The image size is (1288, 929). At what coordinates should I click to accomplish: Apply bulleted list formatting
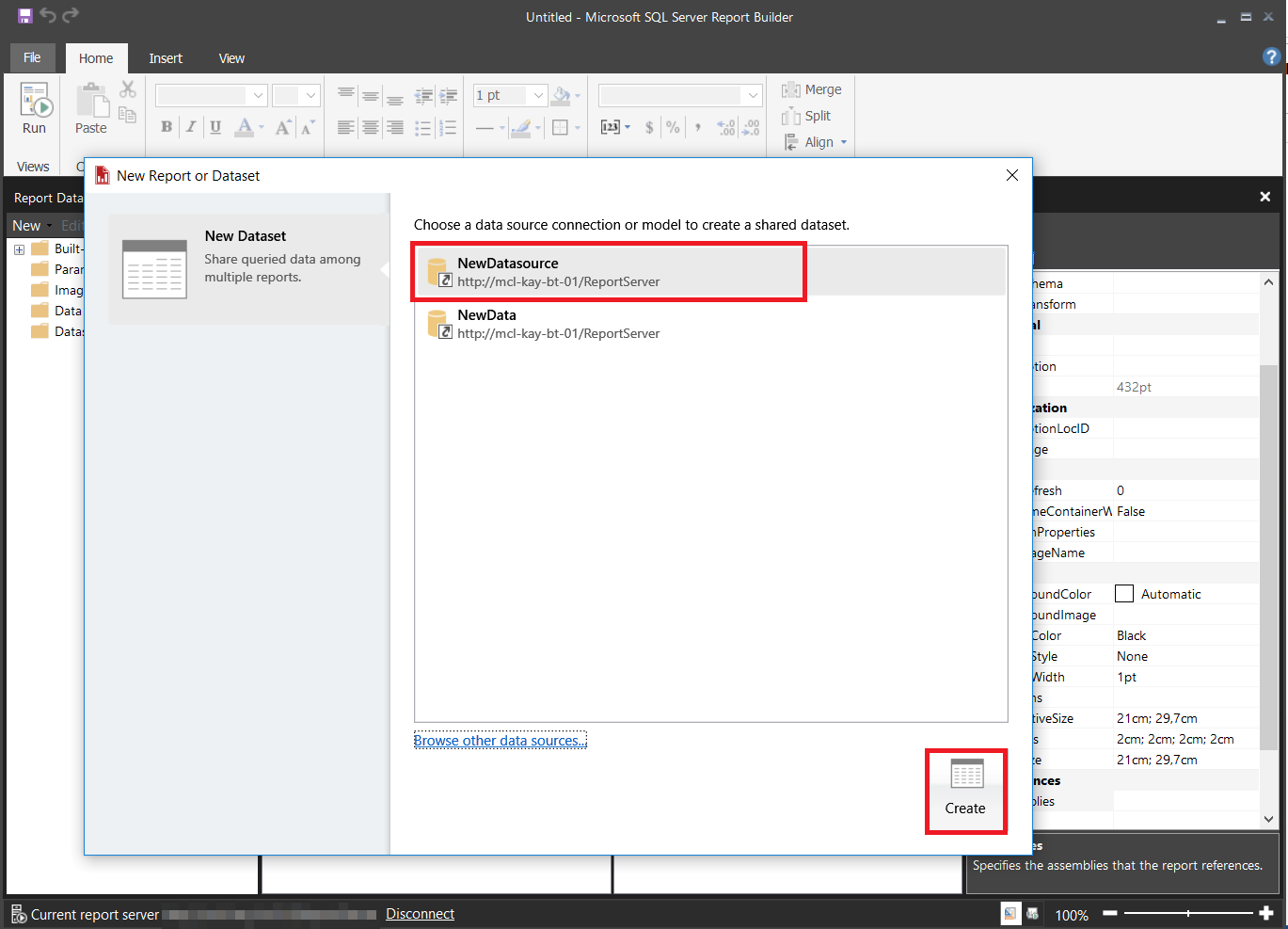[x=423, y=127]
